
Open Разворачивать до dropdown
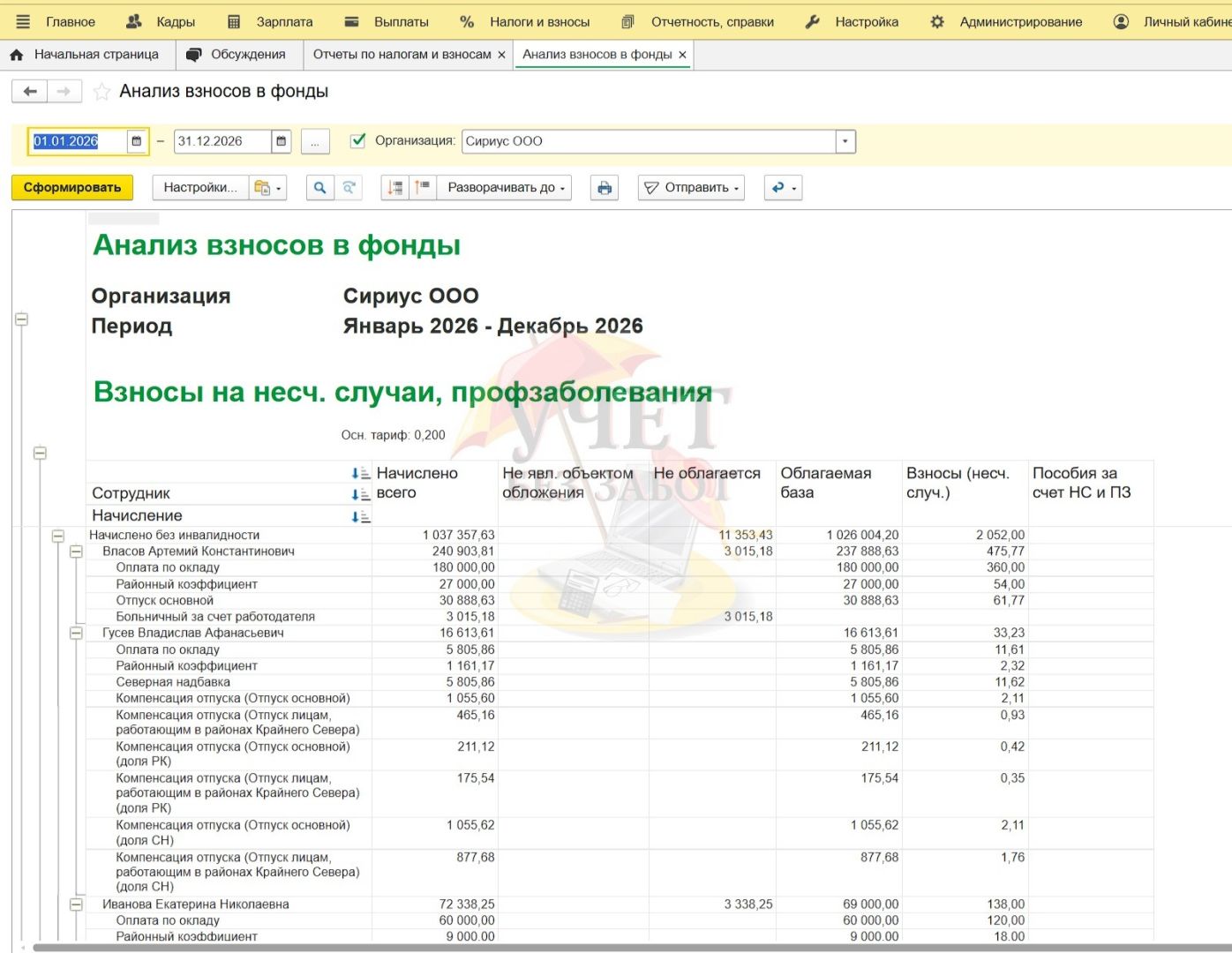click(x=505, y=188)
